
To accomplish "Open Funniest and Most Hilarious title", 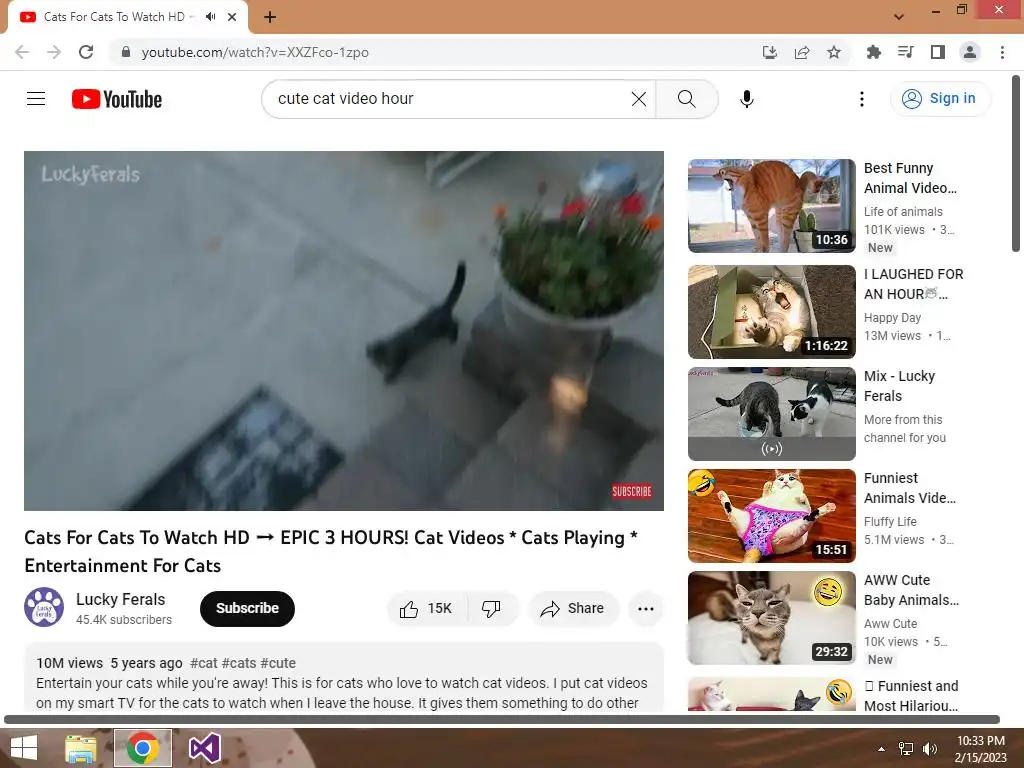I will pos(911,696).
